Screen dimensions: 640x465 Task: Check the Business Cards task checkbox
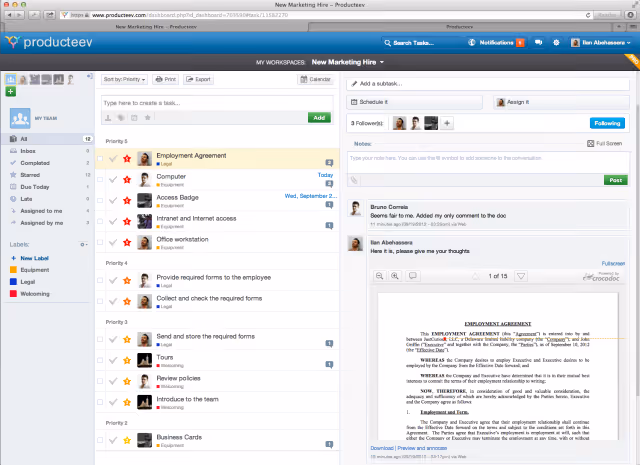[100, 440]
